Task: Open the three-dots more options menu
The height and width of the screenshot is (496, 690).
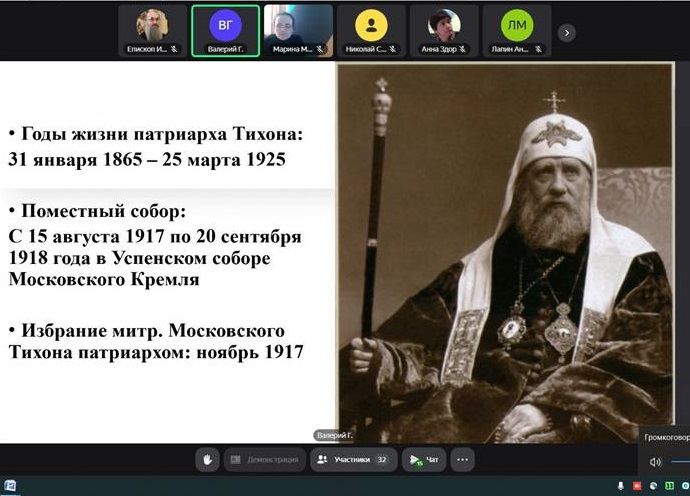Action: [x=461, y=460]
